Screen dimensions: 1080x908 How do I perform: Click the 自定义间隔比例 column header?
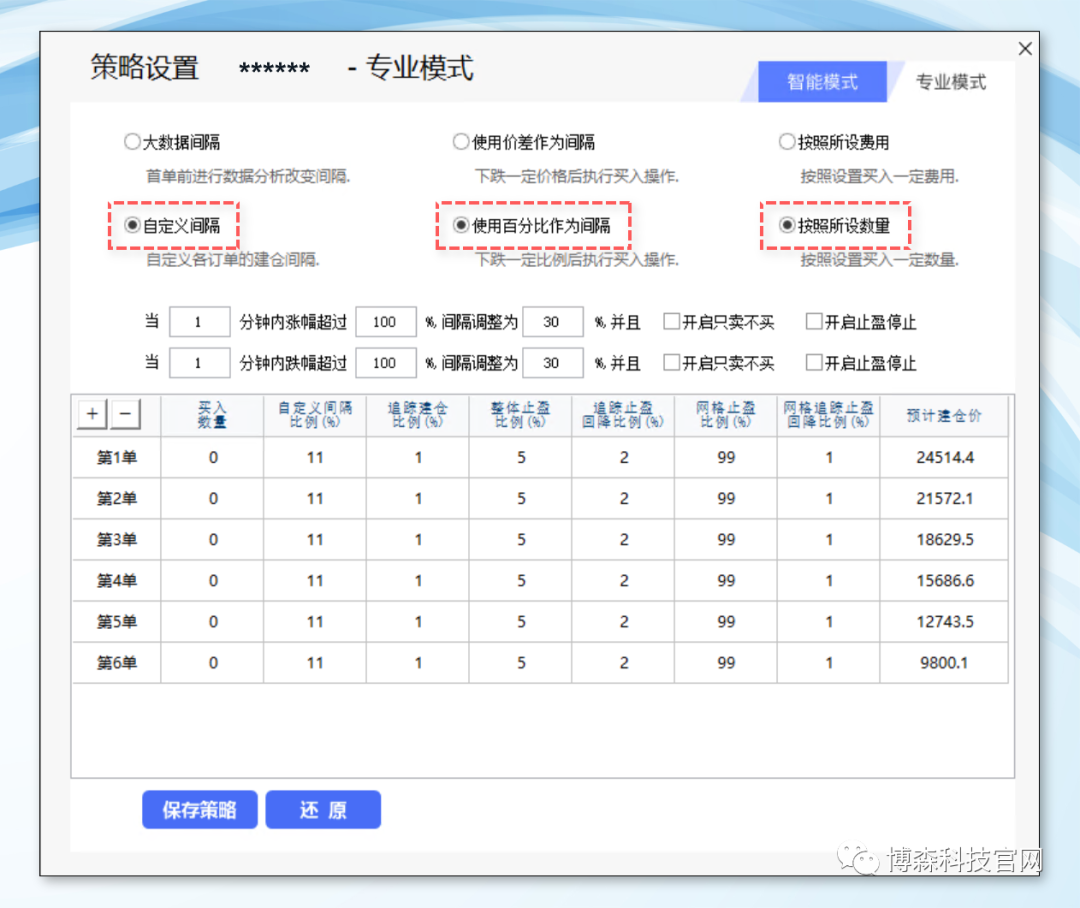tap(315, 415)
